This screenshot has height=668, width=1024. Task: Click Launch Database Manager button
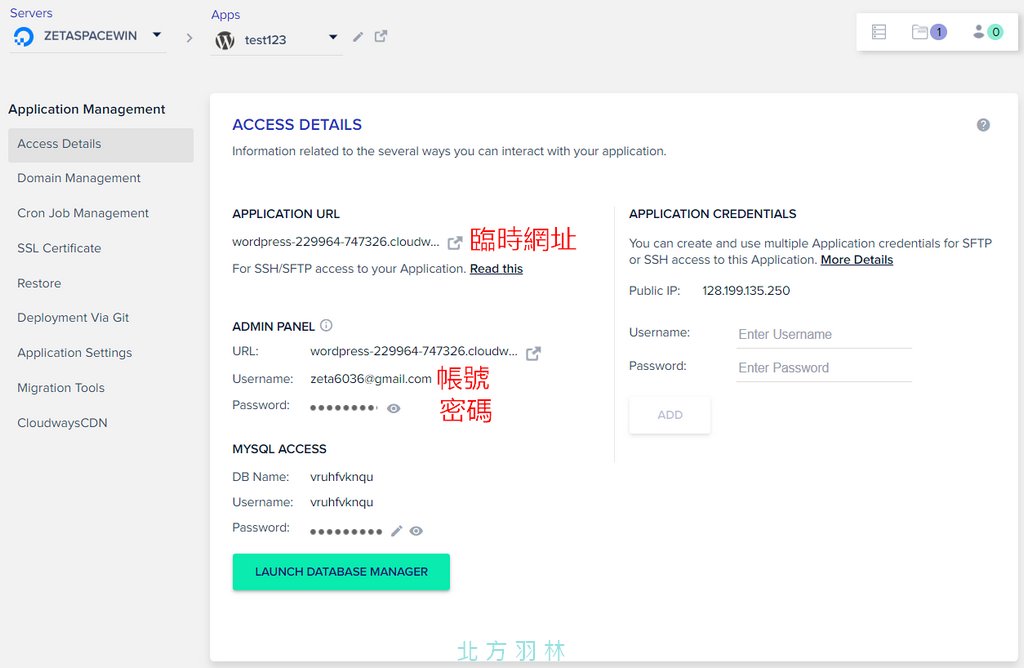(x=341, y=572)
